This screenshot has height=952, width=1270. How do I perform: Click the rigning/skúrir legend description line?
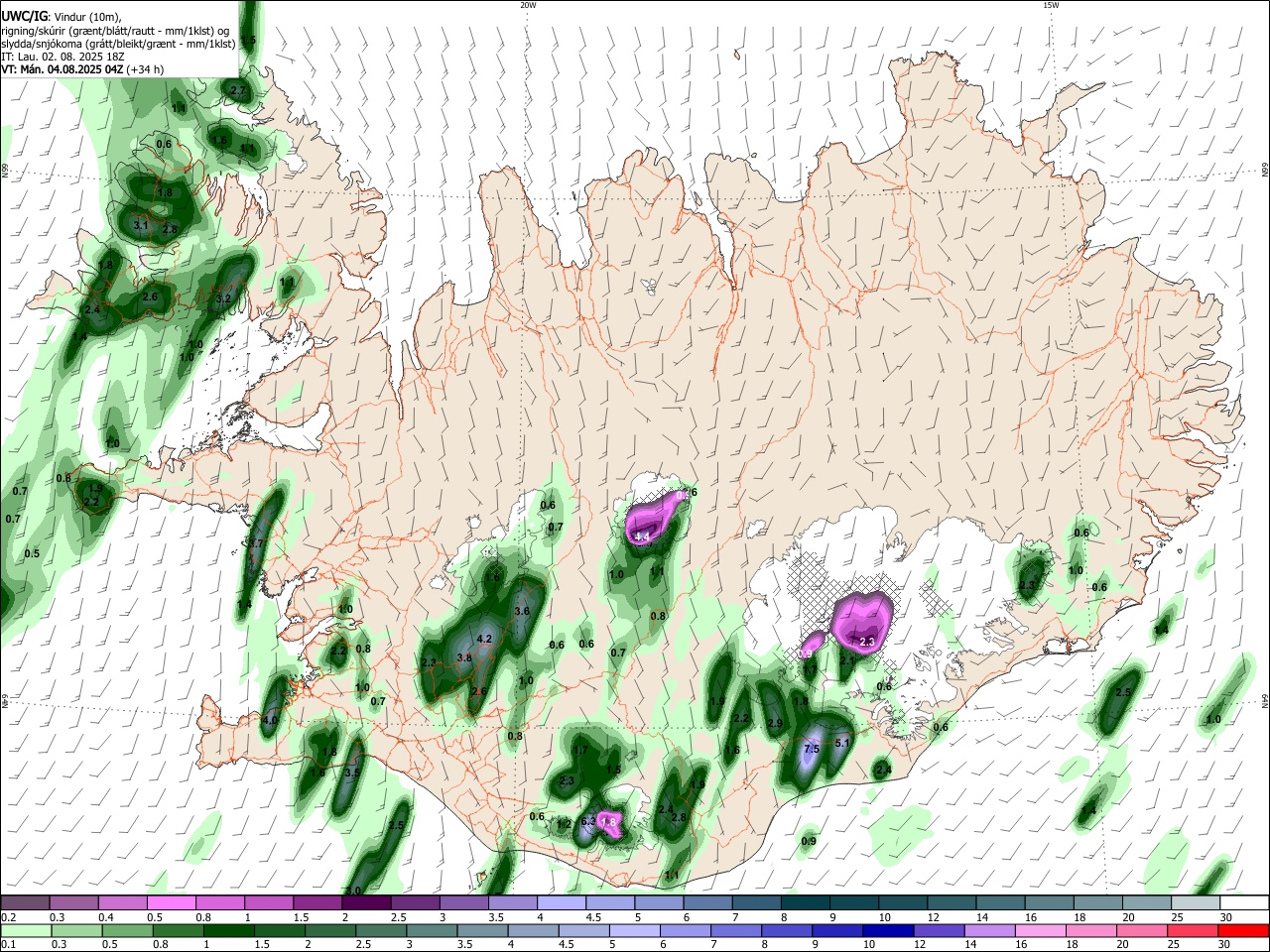[114, 31]
